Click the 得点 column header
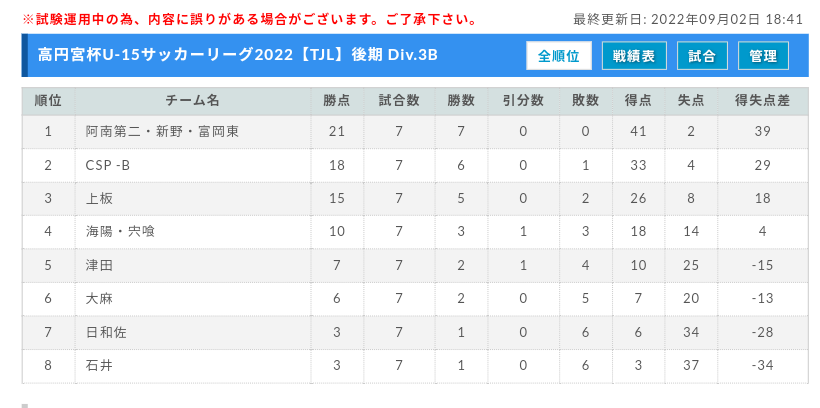The width and height of the screenshot is (820, 408). pos(639,101)
